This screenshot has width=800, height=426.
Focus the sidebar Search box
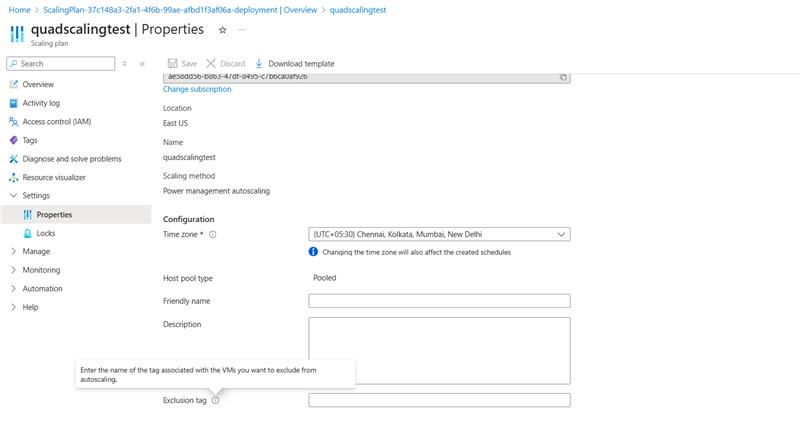61,64
